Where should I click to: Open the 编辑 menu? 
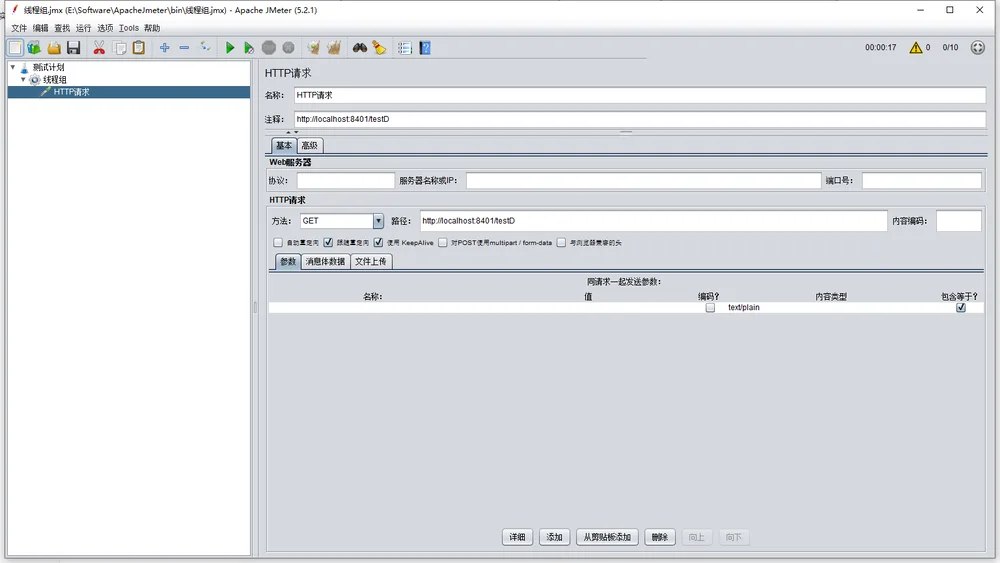(41, 28)
